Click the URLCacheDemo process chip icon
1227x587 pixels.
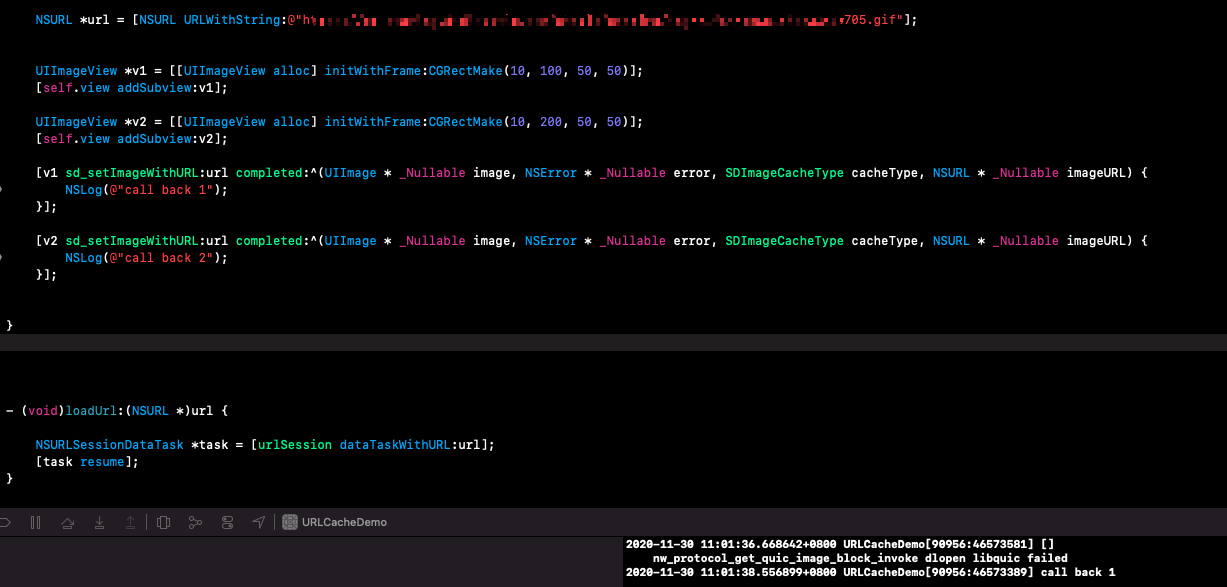(x=290, y=521)
